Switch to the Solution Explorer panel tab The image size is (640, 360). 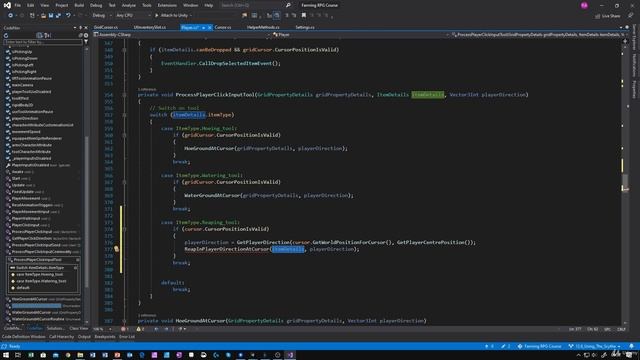(55, 329)
